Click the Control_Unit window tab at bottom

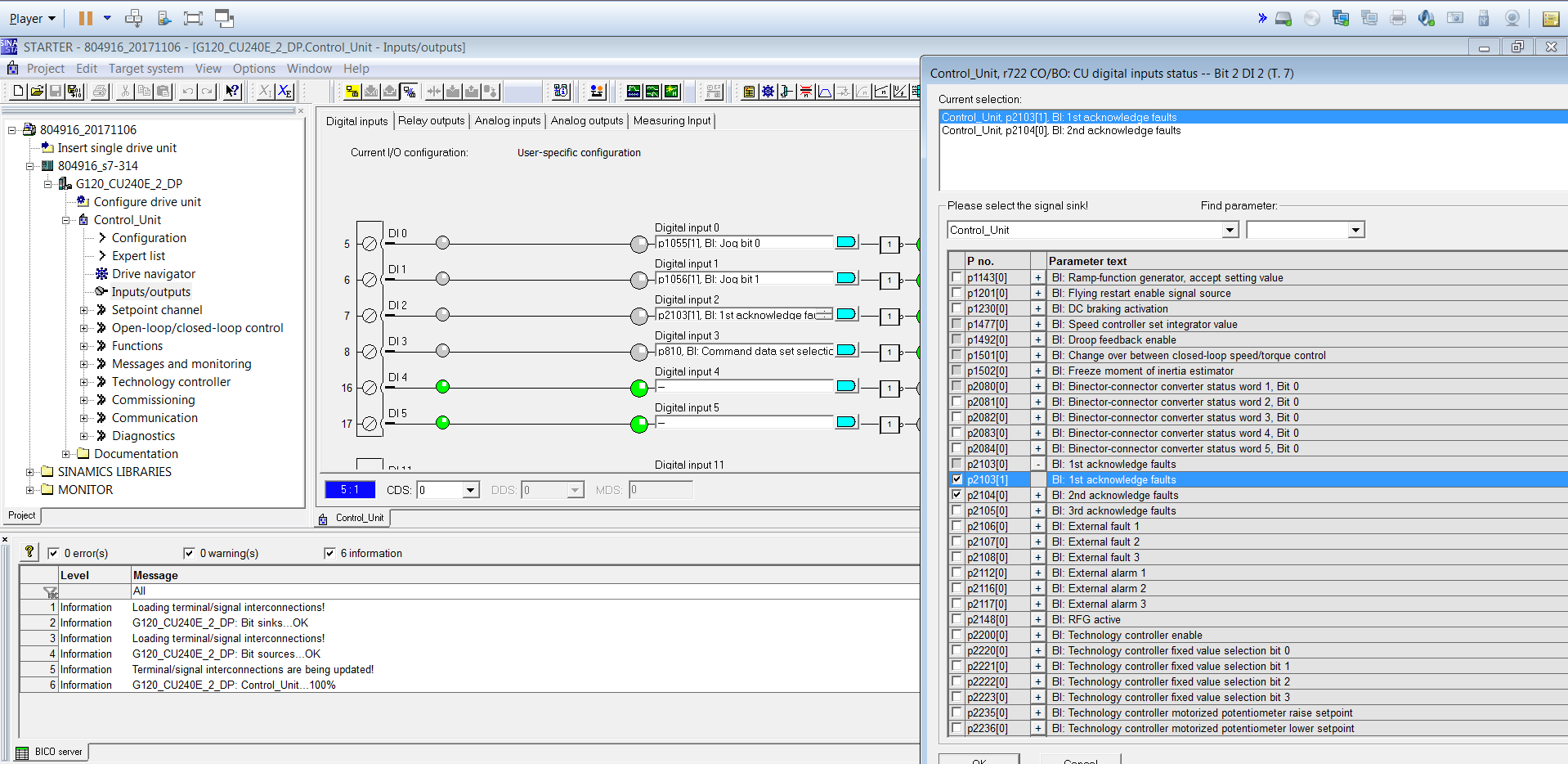[x=352, y=518]
